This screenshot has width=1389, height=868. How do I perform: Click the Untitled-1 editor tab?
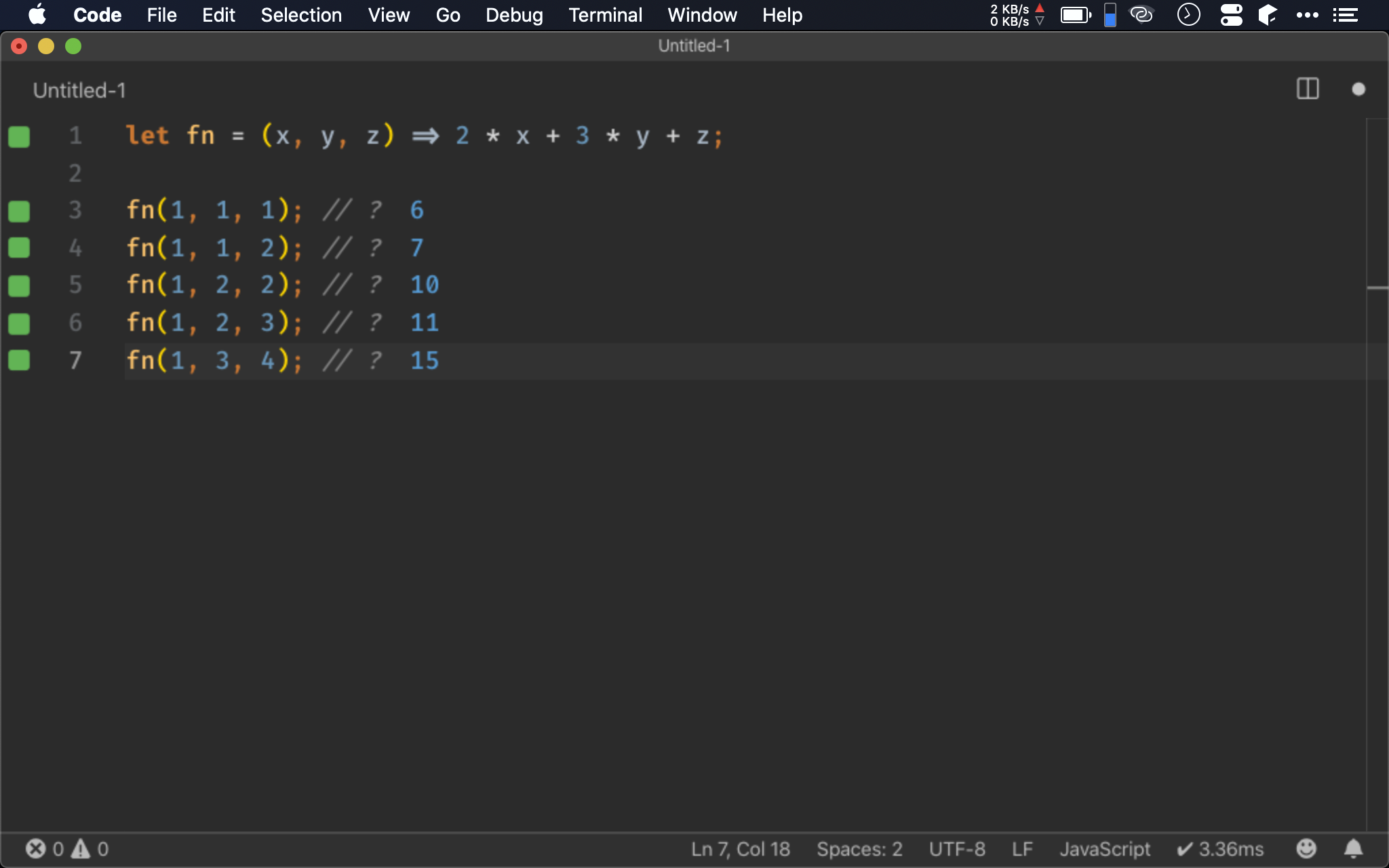pyautogui.click(x=79, y=90)
